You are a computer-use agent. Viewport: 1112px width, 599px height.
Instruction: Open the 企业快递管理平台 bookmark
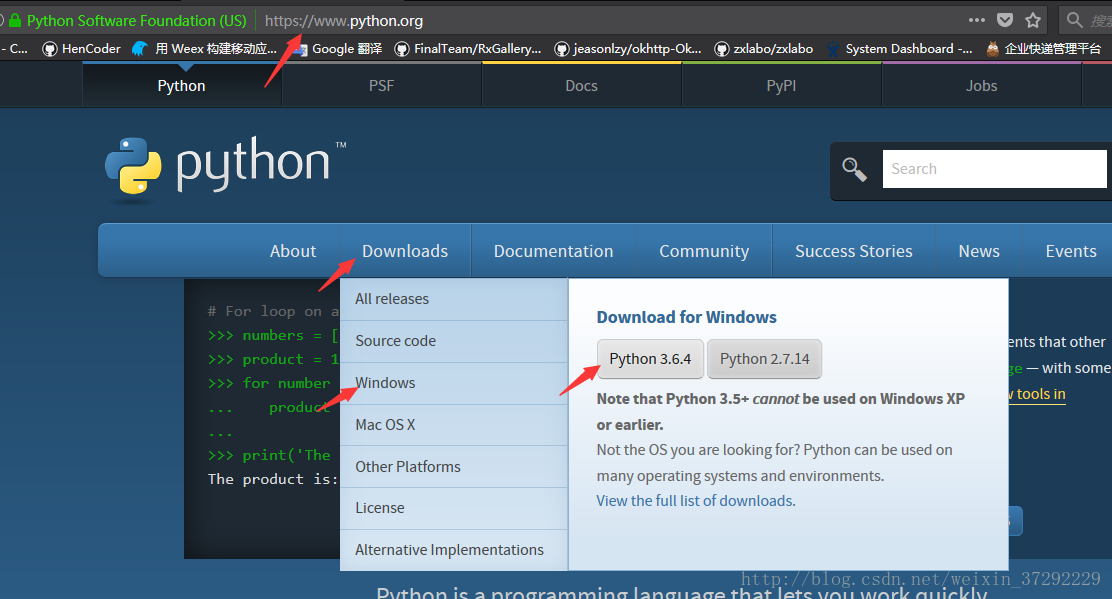[1043, 48]
